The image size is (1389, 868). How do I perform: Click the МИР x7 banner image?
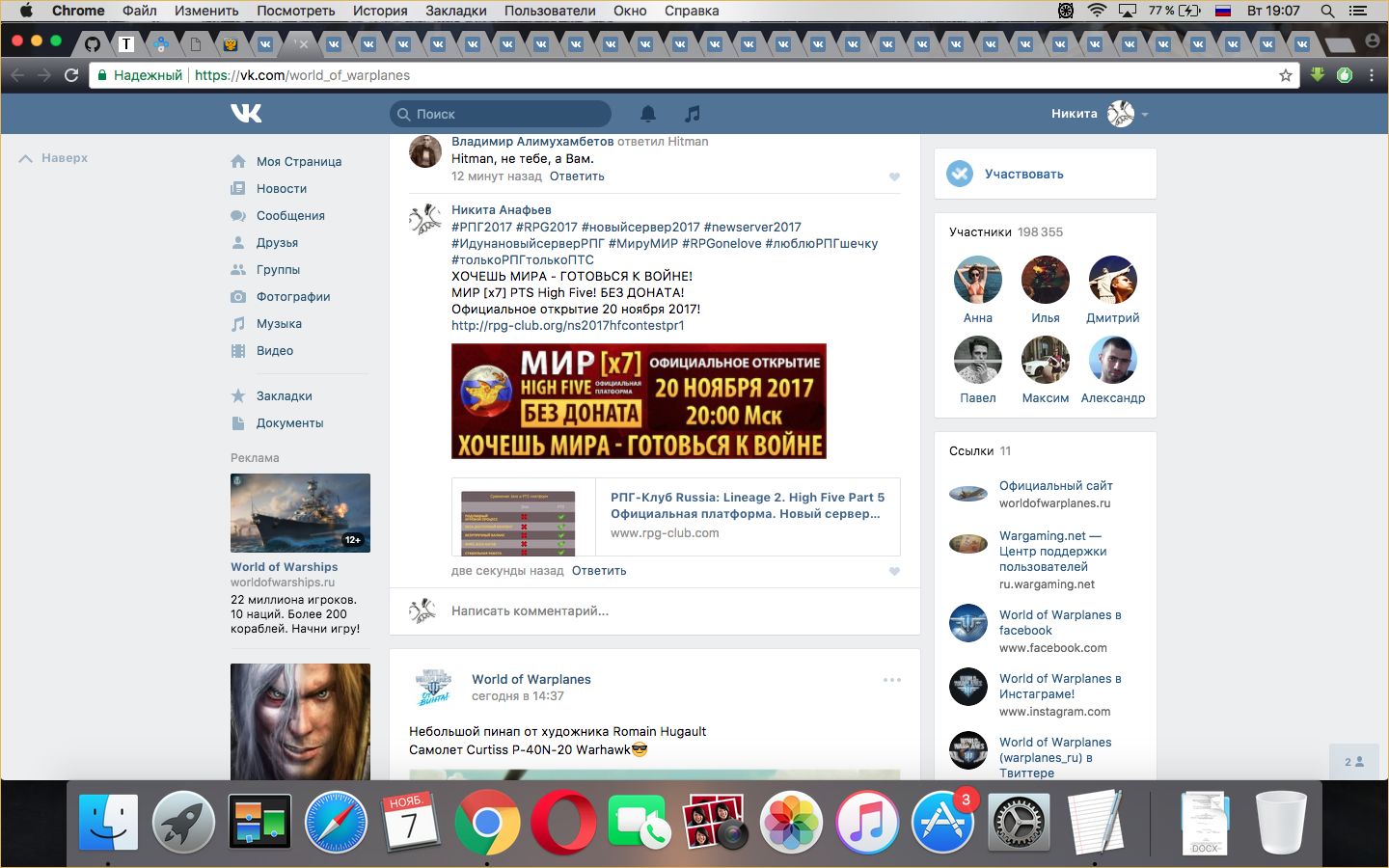pyautogui.click(x=639, y=401)
